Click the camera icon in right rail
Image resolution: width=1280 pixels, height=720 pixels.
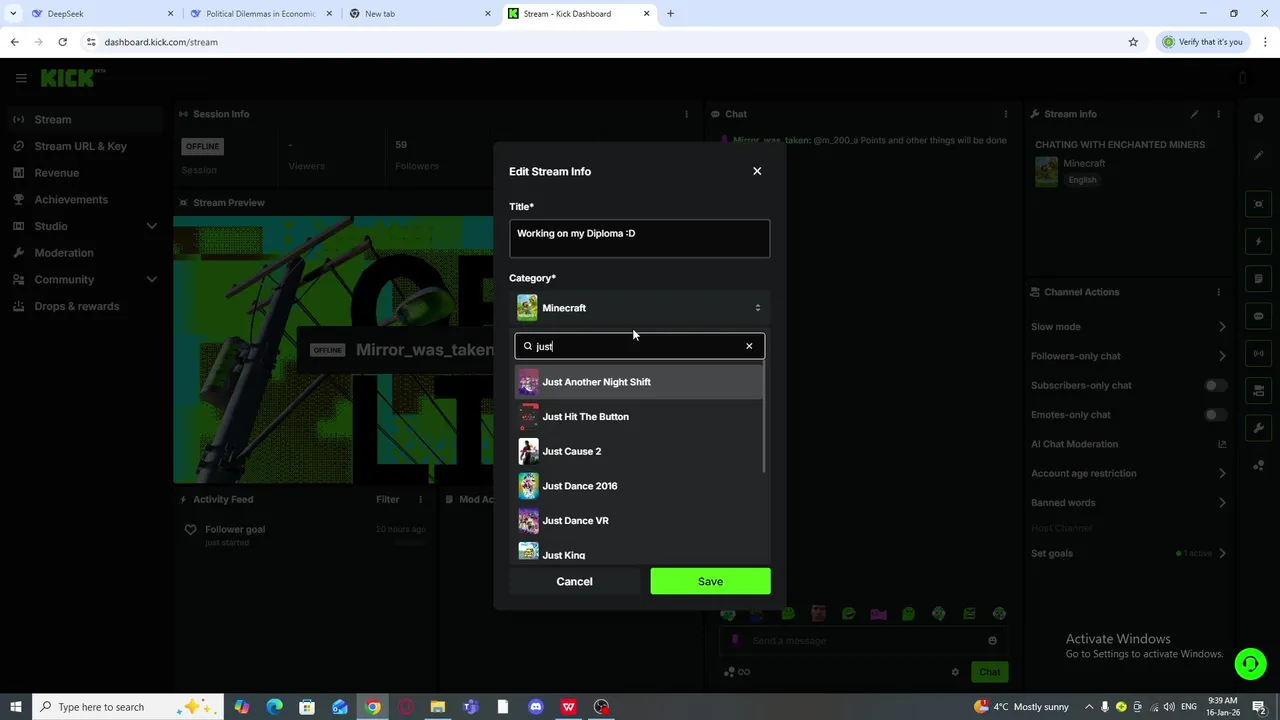(x=1259, y=390)
